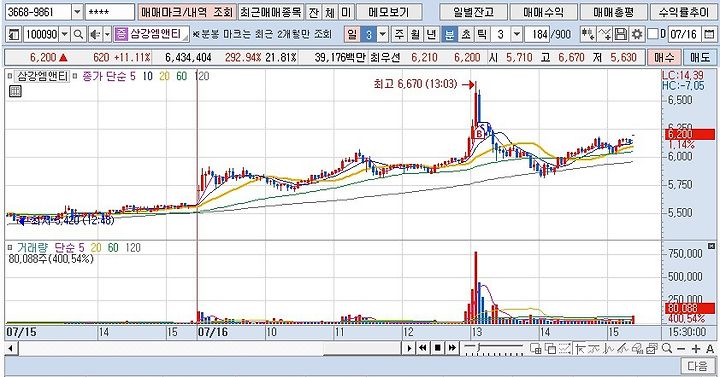Select the 잔 tab button

tap(314, 12)
